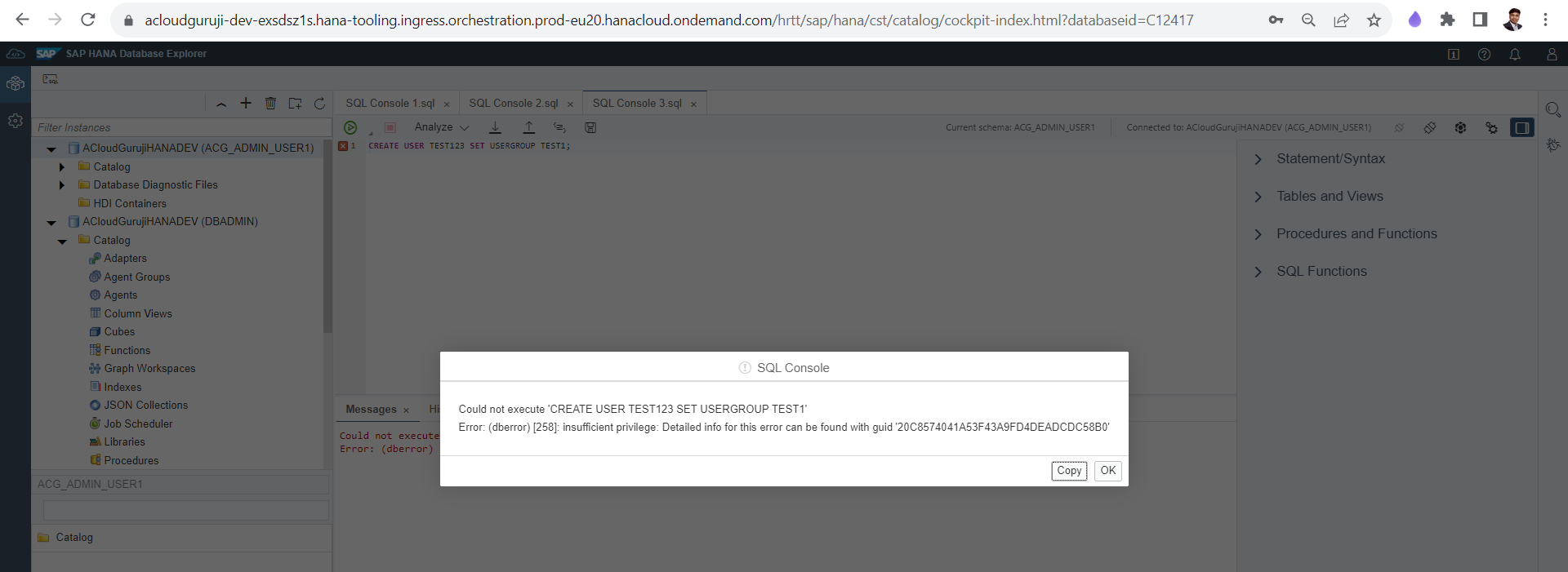
Task: Refresh the database instance list
Action: point(319,103)
